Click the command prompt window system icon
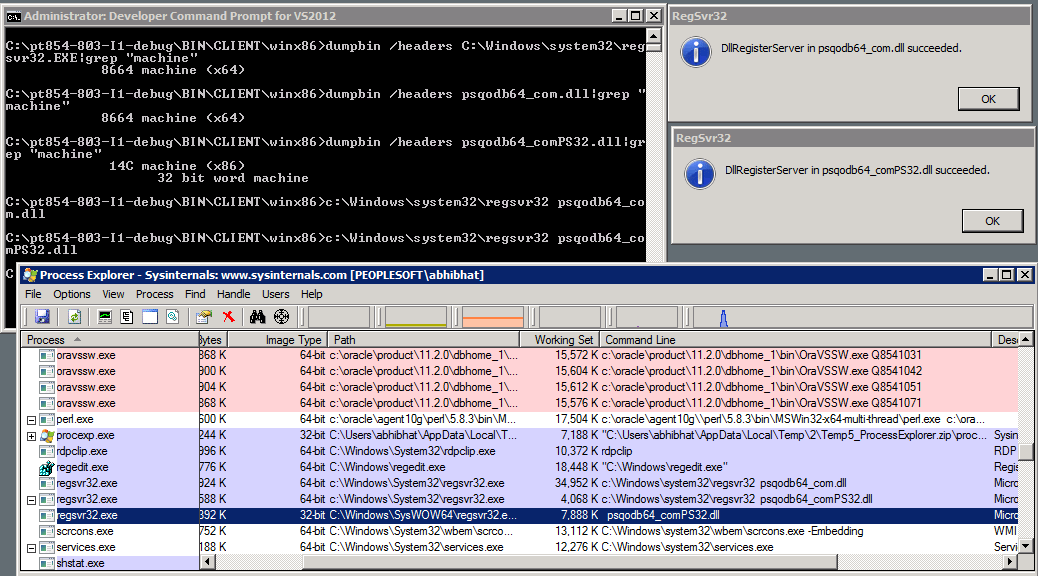Image resolution: width=1038 pixels, height=576 pixels. tap(14, 16)
